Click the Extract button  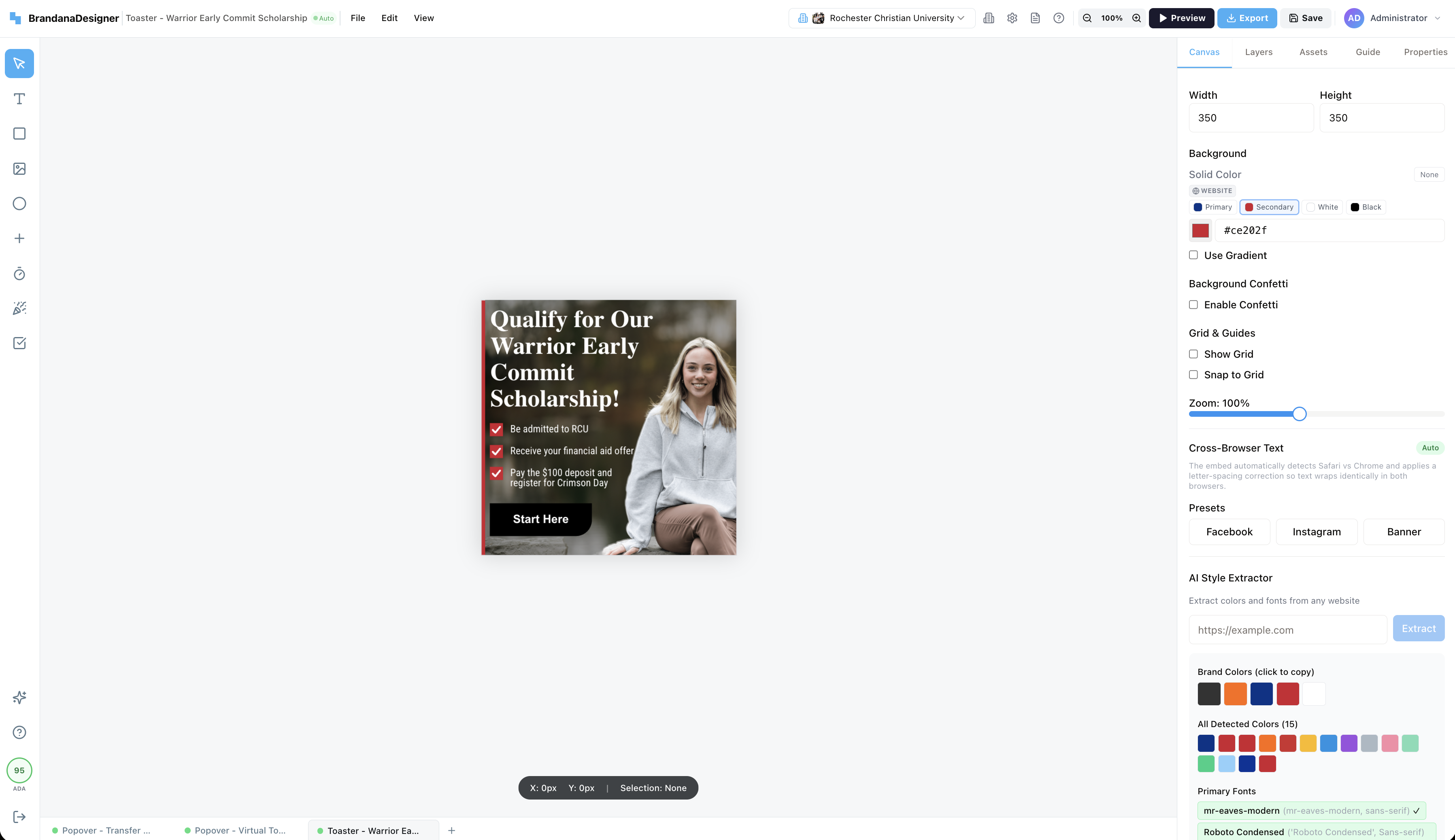click(1419, 629)
